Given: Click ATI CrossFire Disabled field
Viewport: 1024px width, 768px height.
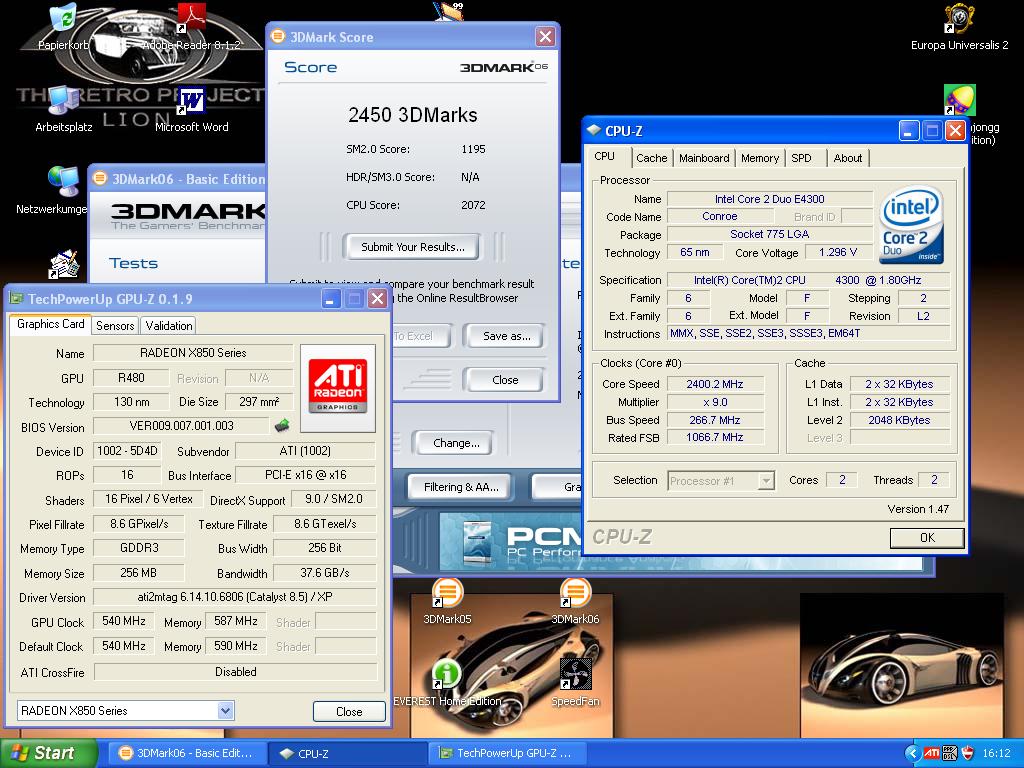Looking at the screenshot, I should (235, 672).
